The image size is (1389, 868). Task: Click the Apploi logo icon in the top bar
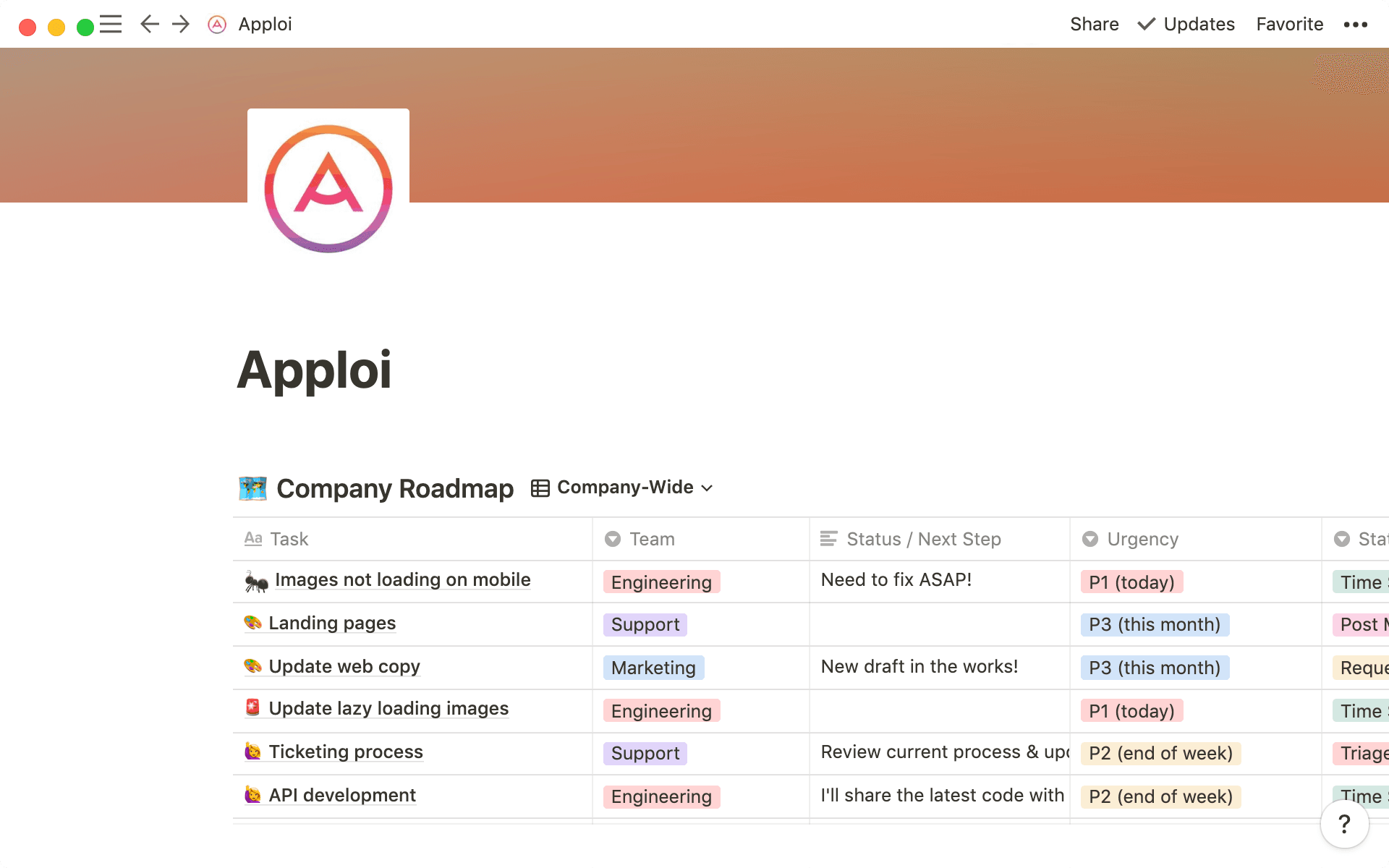pos(216,24)
